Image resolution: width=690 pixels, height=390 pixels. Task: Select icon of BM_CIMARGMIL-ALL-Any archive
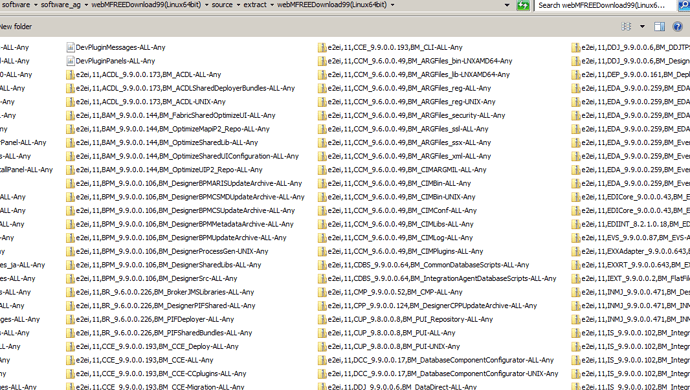(322, 169)
